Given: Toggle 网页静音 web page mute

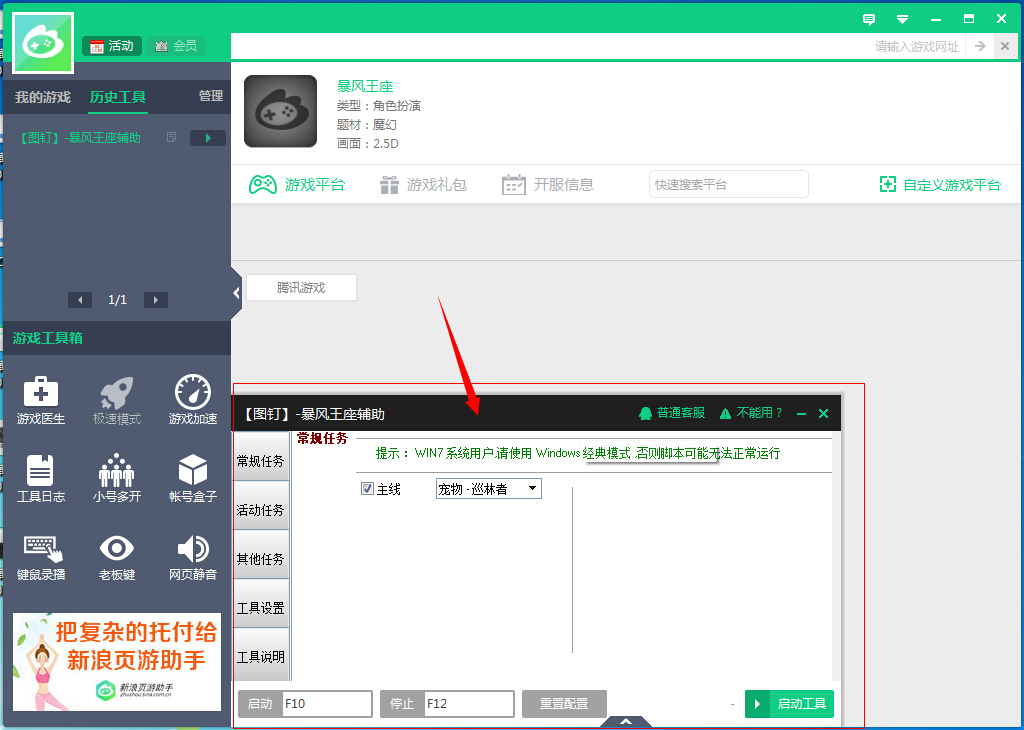Looking at the screenshot, I should tap(193, 557).
